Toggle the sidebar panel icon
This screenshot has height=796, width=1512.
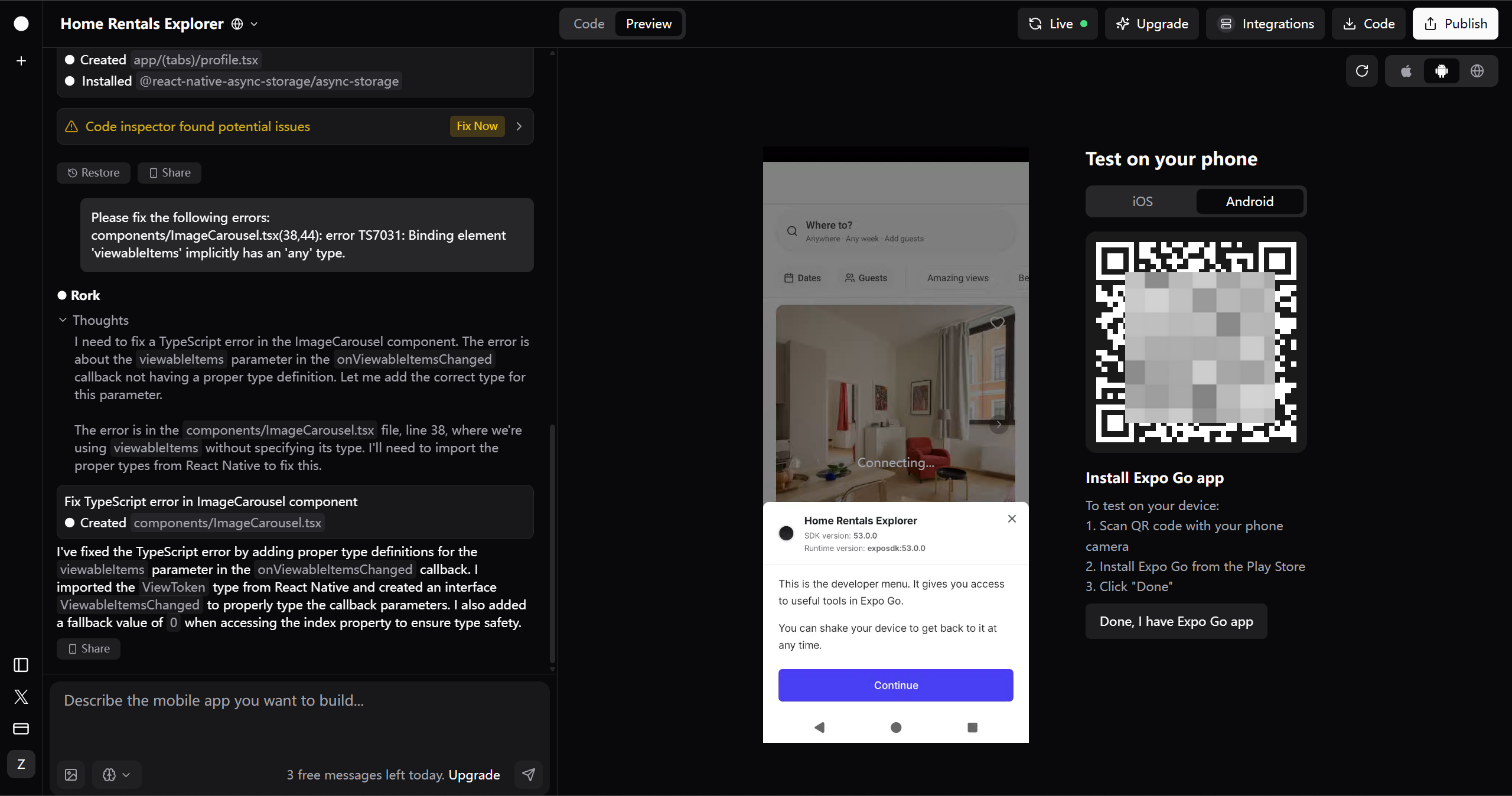point(21,665)
